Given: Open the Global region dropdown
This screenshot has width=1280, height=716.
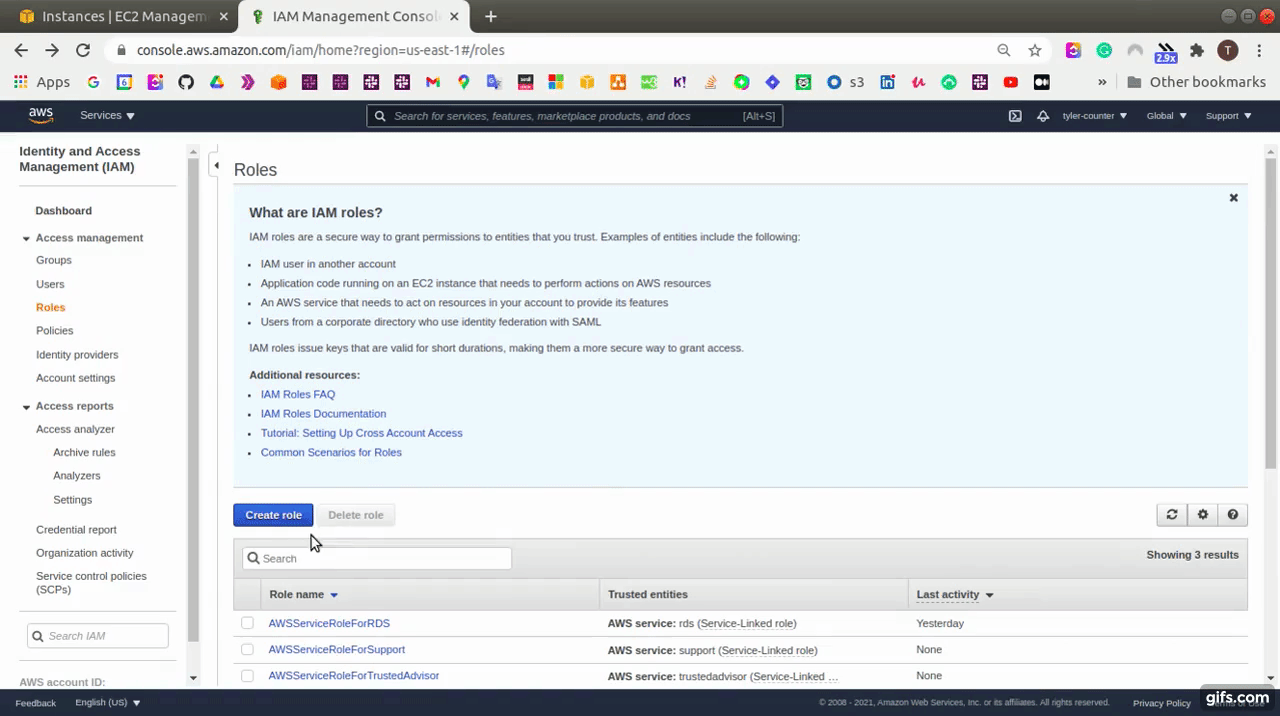Looking at the screenshot, I should coord(1167,116).
